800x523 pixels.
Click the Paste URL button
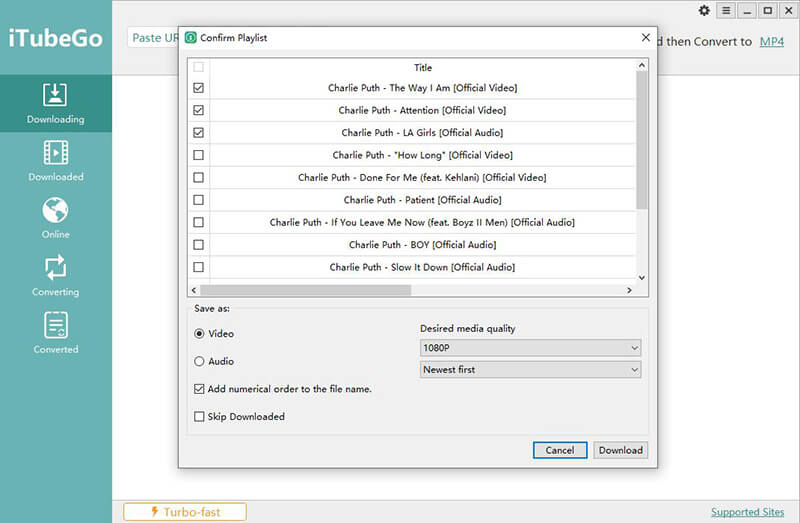point(153,38)
